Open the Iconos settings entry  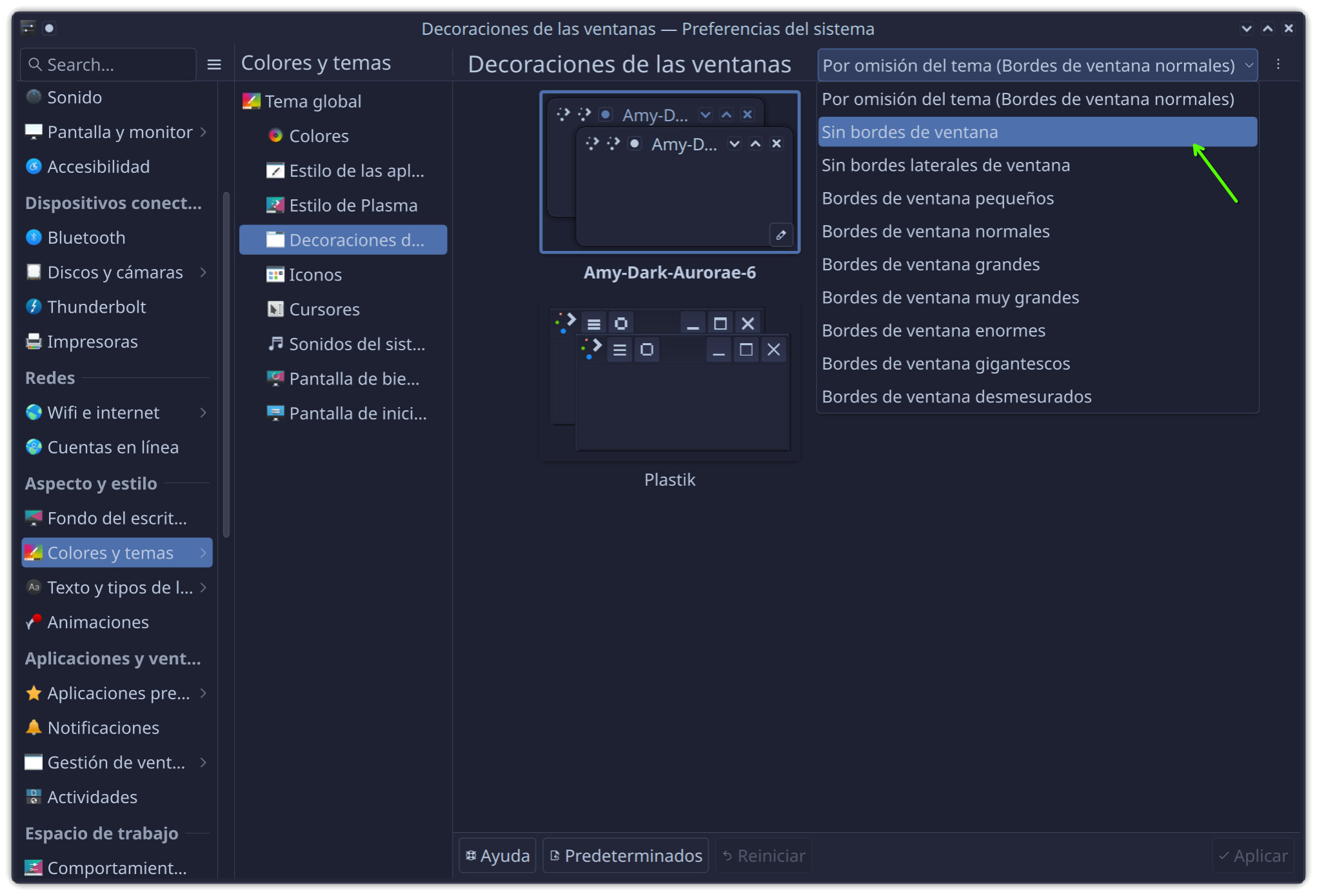315,275
